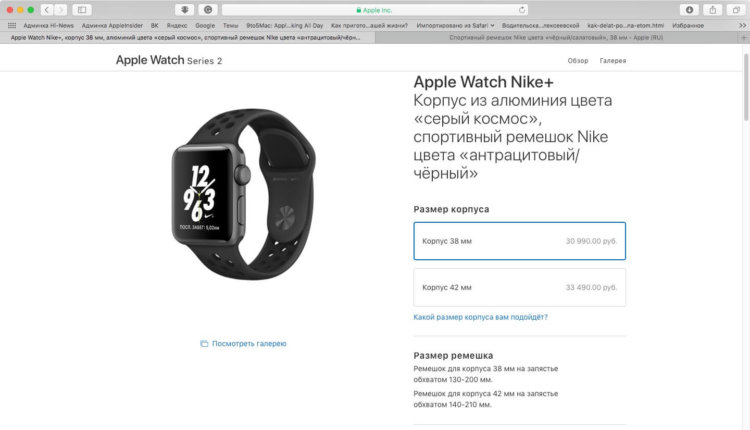Click the Apple Watch Nike+ product image

[x=243, y=194]
